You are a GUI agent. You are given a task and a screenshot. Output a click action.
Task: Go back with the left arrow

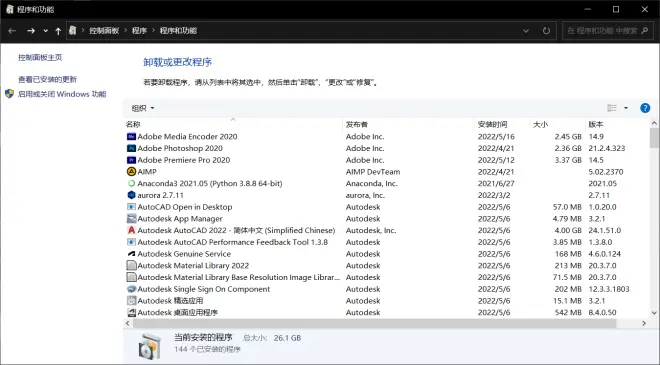(12, 31)
